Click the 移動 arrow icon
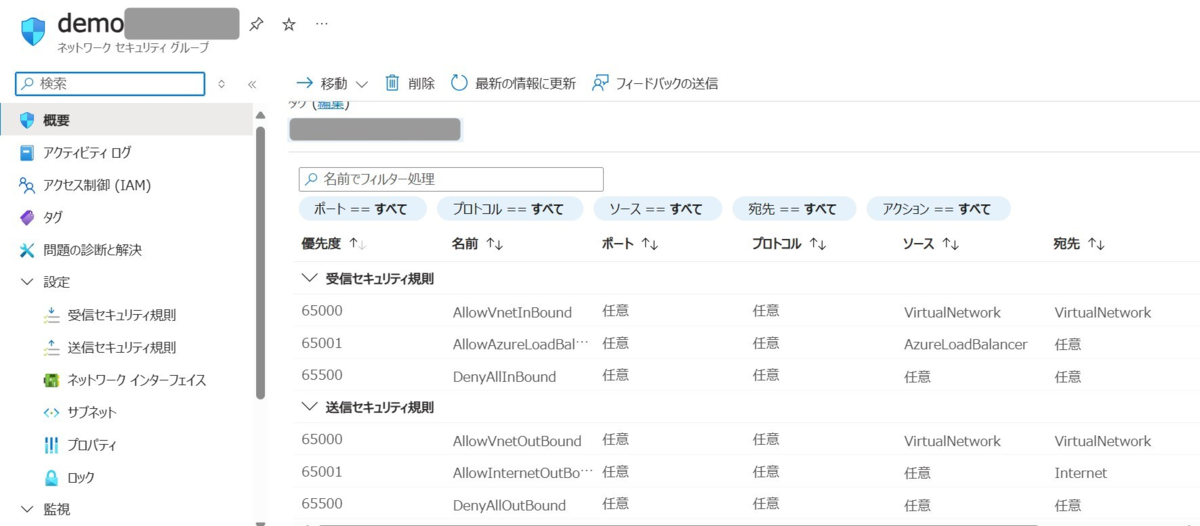This screenshot has width=1200, height=526. pos(305,83)
